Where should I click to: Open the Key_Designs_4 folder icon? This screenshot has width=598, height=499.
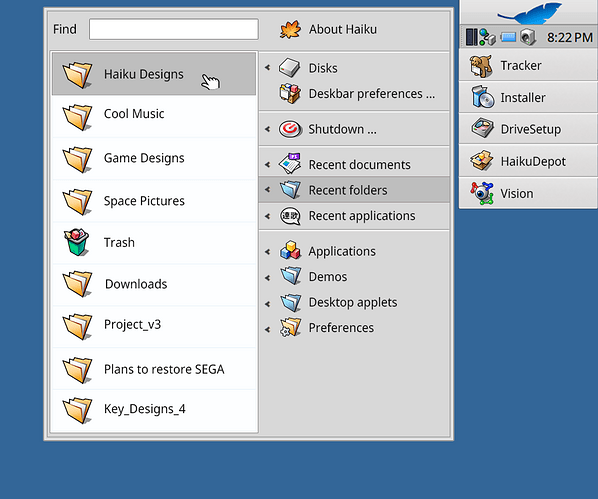click(77, 410)
